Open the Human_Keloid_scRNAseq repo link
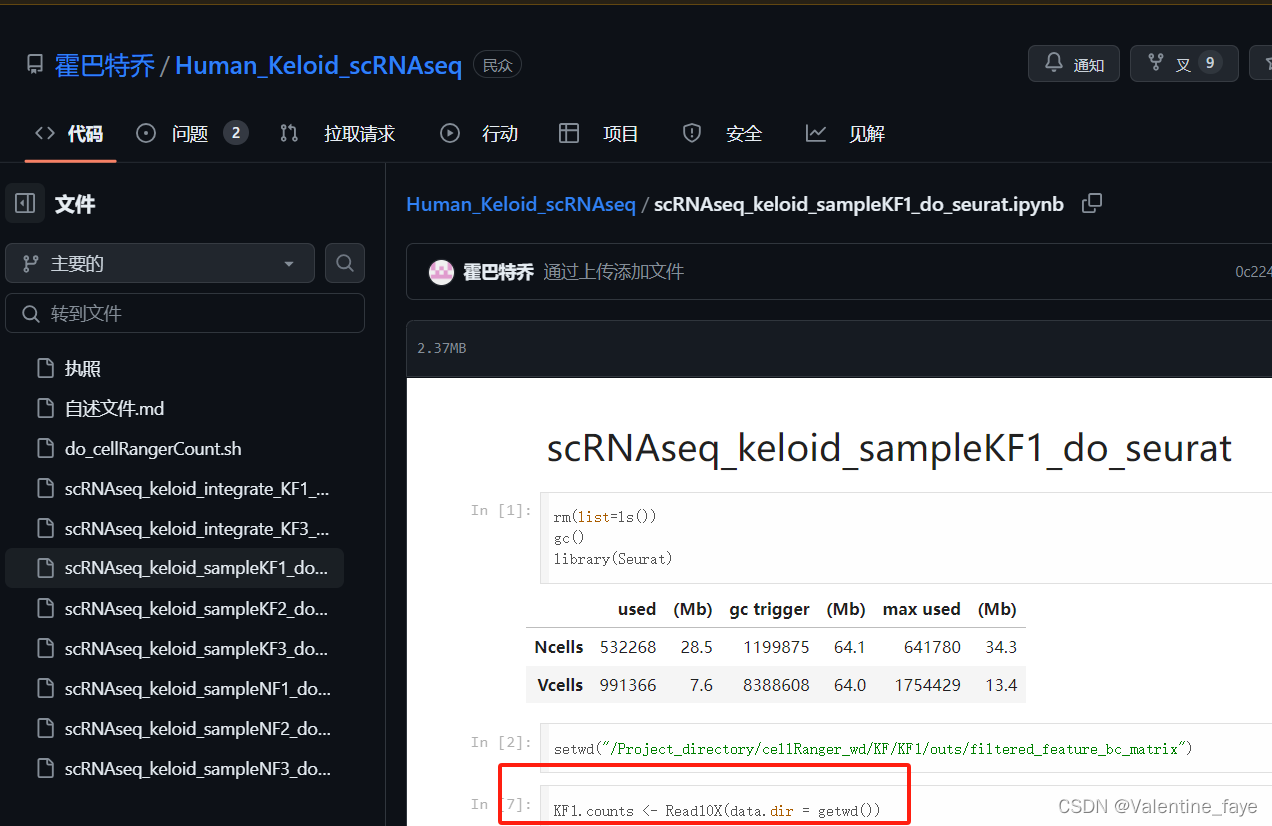The height and width of the screenshot is (826, 1272). coord(318,64)
